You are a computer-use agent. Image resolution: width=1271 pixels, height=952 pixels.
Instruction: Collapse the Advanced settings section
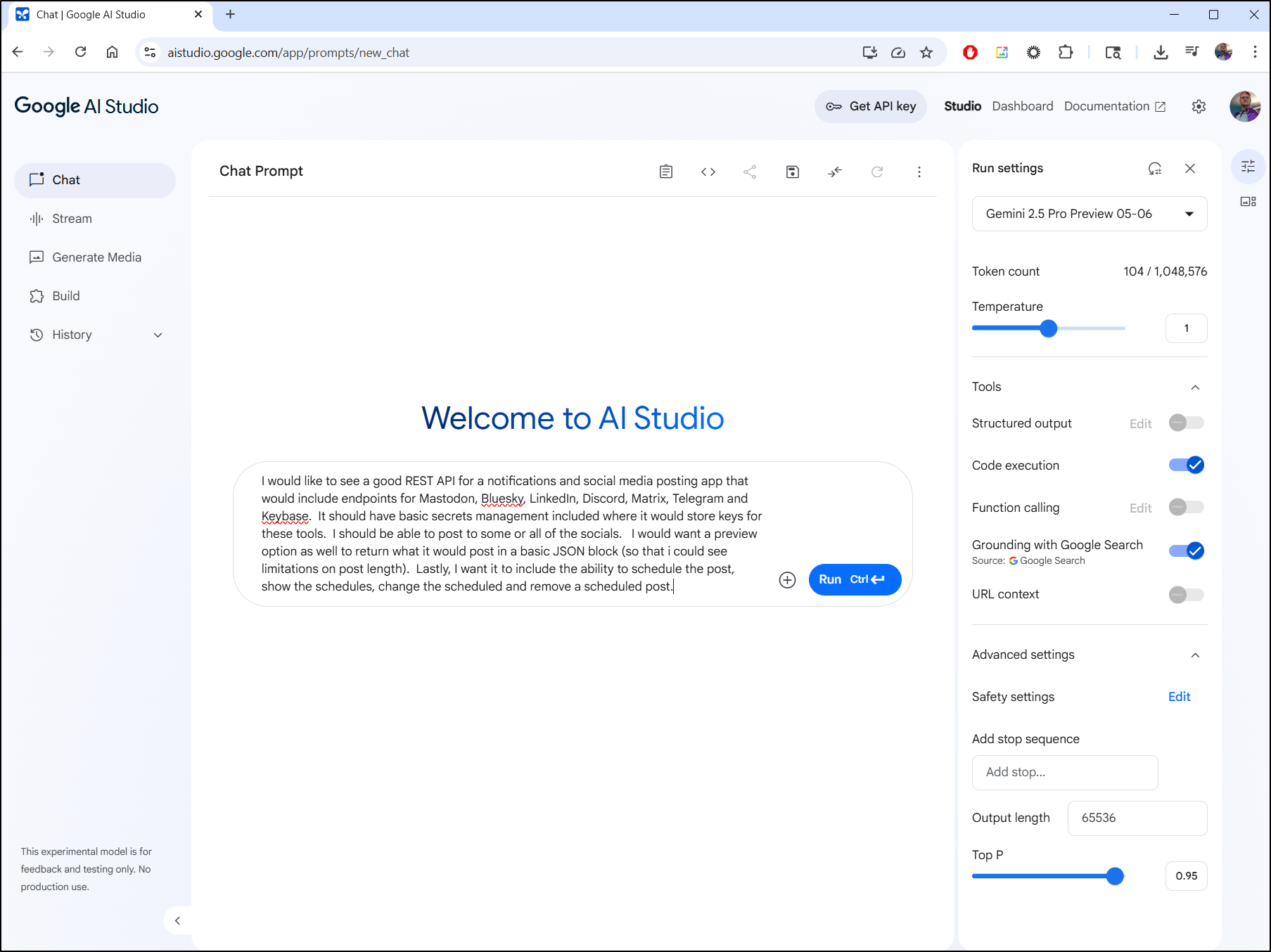pos(1194,655)
